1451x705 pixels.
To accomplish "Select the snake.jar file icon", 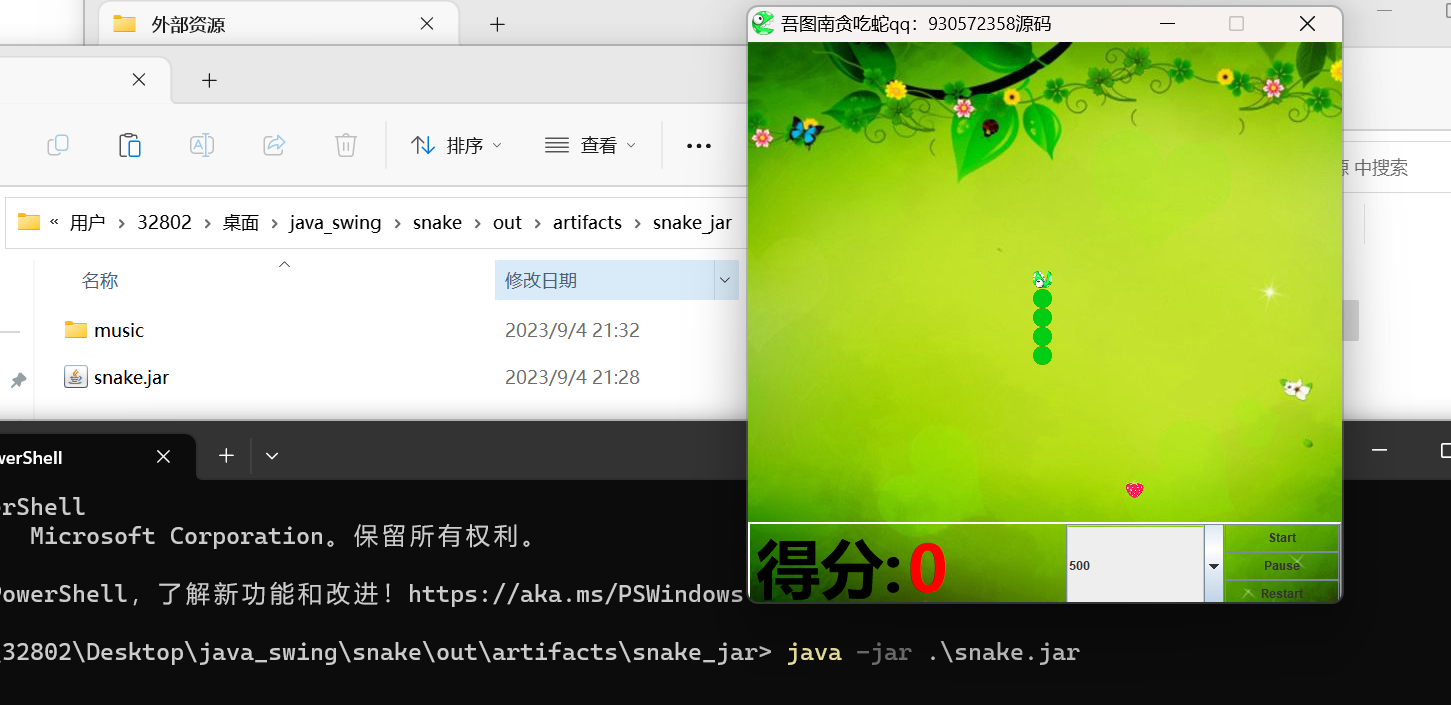I will click(76, 377).
